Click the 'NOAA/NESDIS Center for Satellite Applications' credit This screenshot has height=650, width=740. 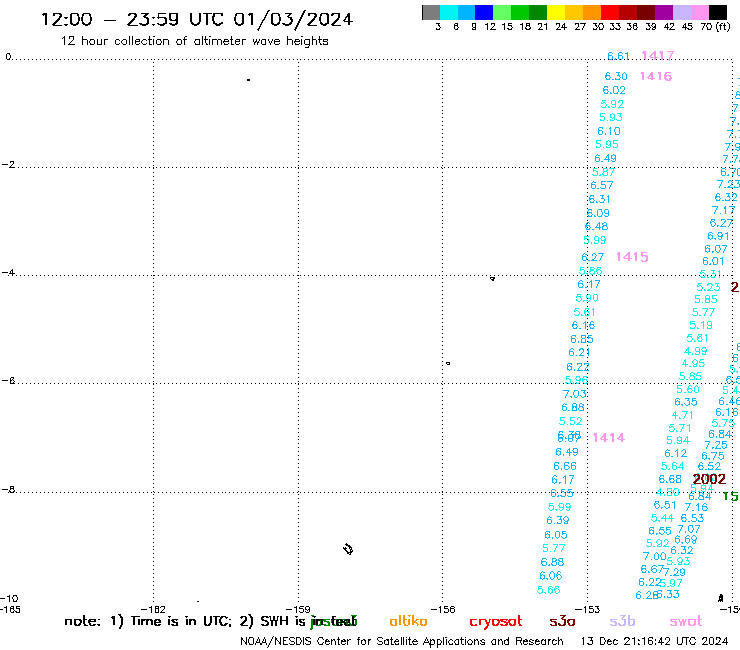click(x=362, y=642)
